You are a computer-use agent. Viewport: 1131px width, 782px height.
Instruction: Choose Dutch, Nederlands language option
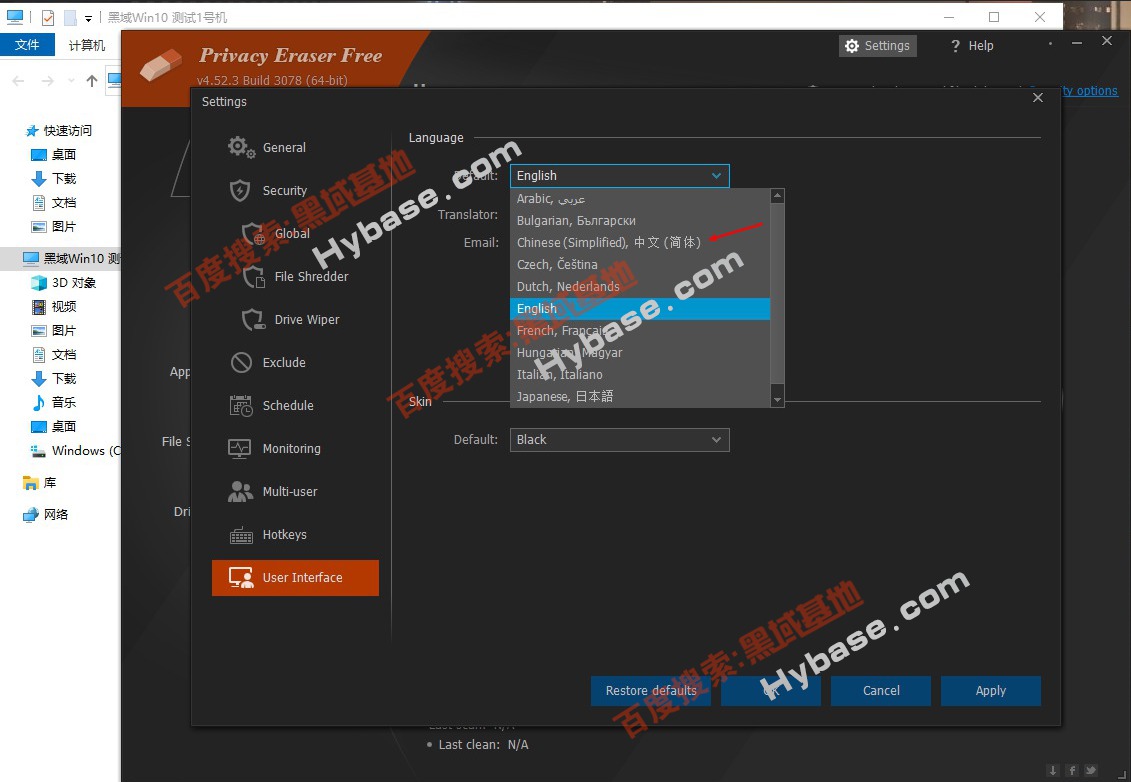click(x=640, y=286)
